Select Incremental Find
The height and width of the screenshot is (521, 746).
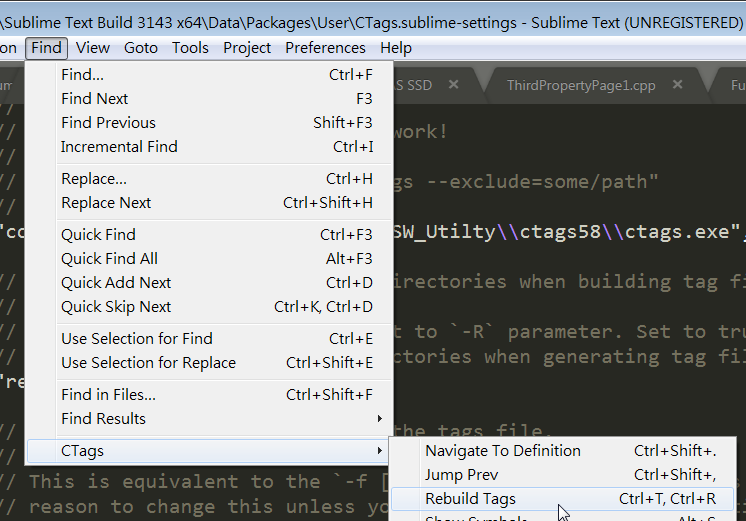tap(209, 147)
